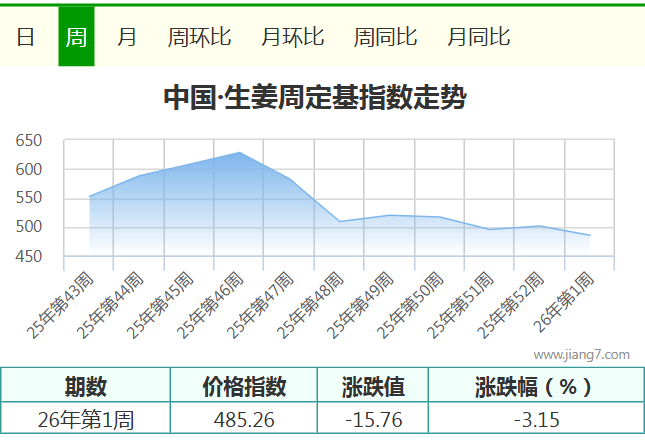Select the highlighted 周 tab
Image resolution: width=645 pixels, height=440 pixels.
click(76, 37)
